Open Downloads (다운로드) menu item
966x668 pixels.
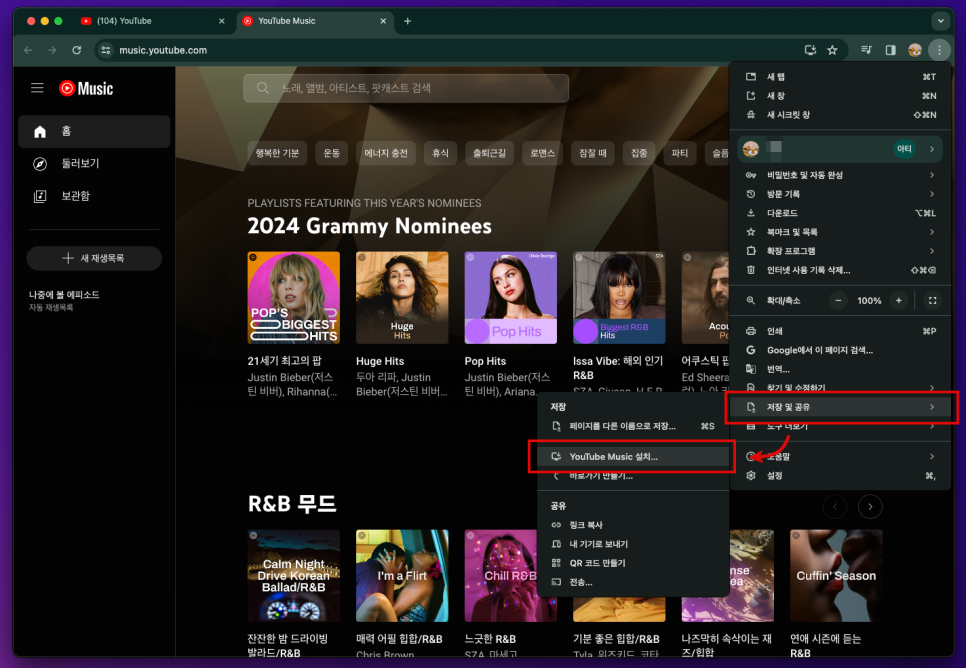[x=840, y=213]
